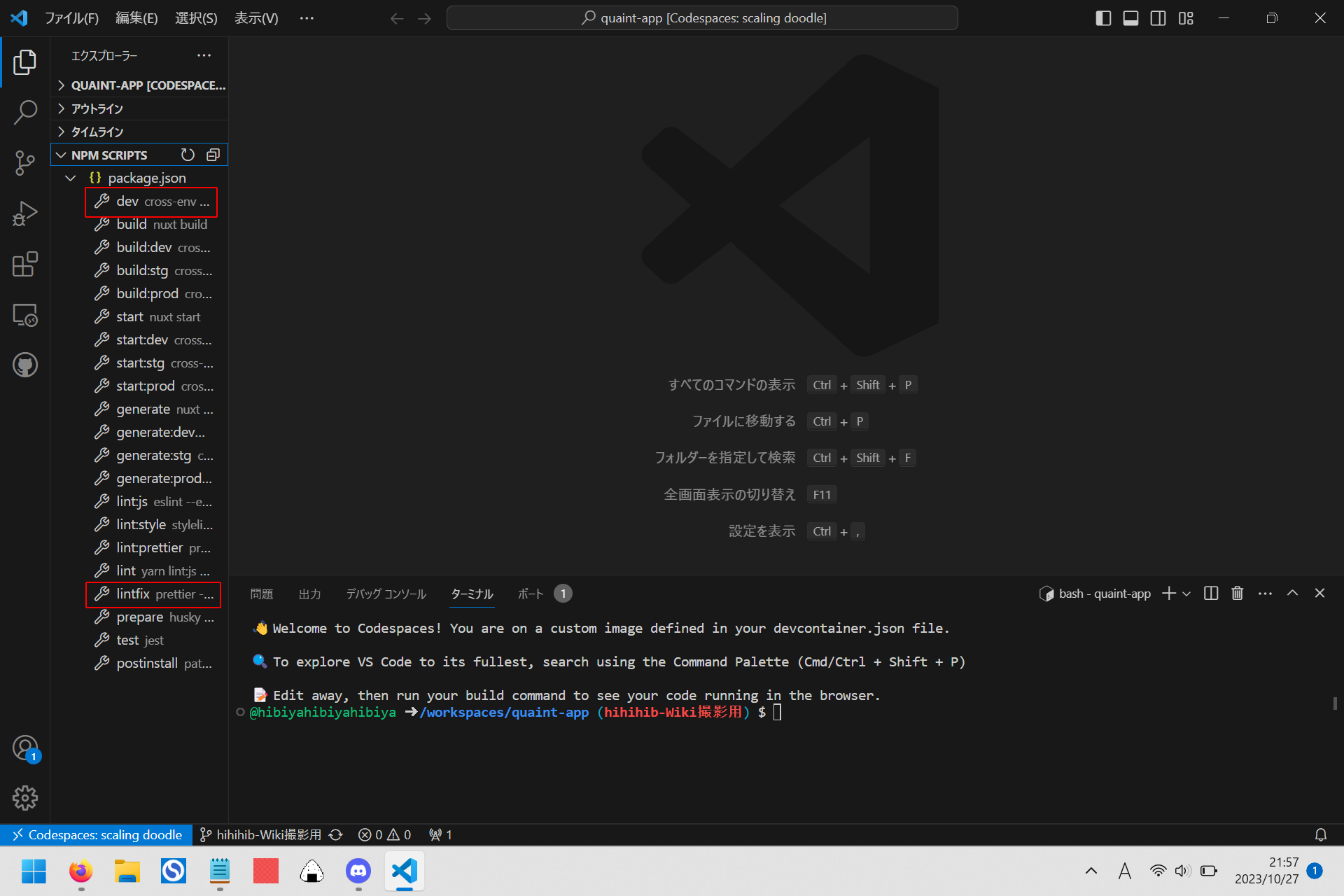Click the Codespaces: scaling doodle remote indicator

coord(97,834)
